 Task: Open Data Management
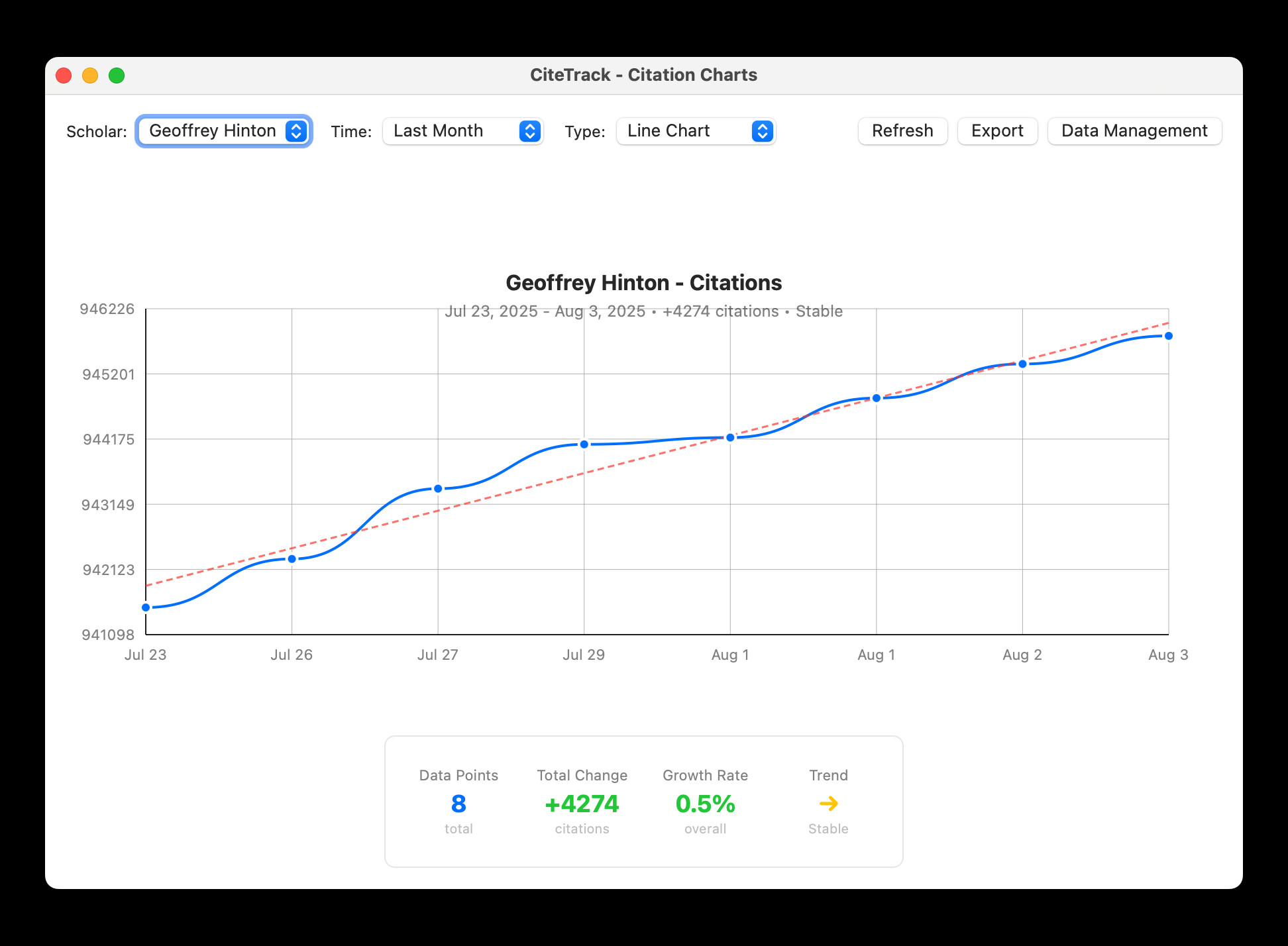[x=1134, y=131]
